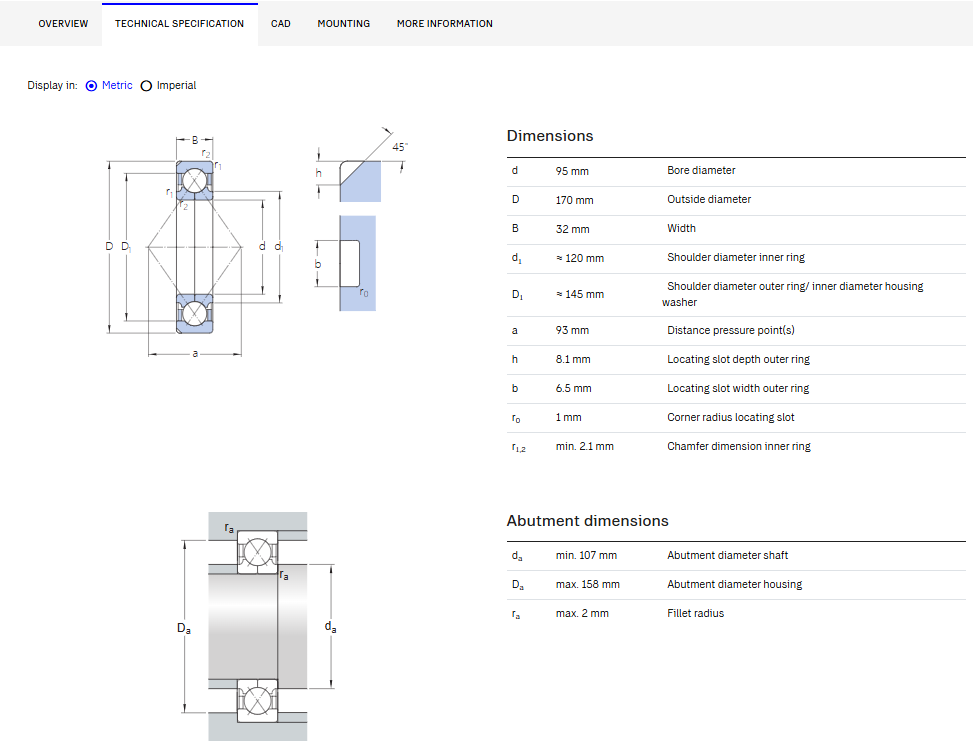Click the 1 mm corner radius value
973x751 pixels.
[x=568, y=418]
